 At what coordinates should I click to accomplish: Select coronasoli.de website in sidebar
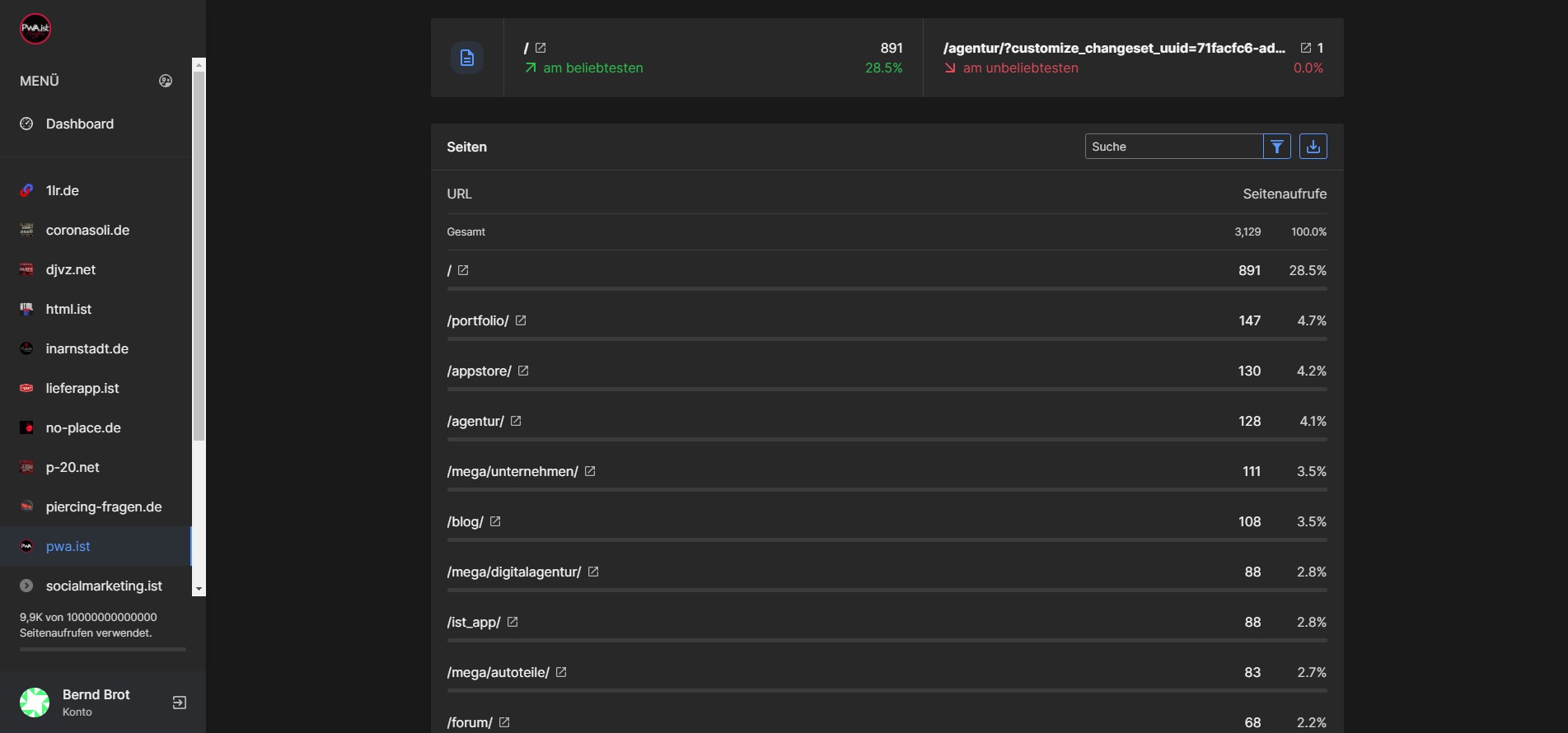pos(87,230)
